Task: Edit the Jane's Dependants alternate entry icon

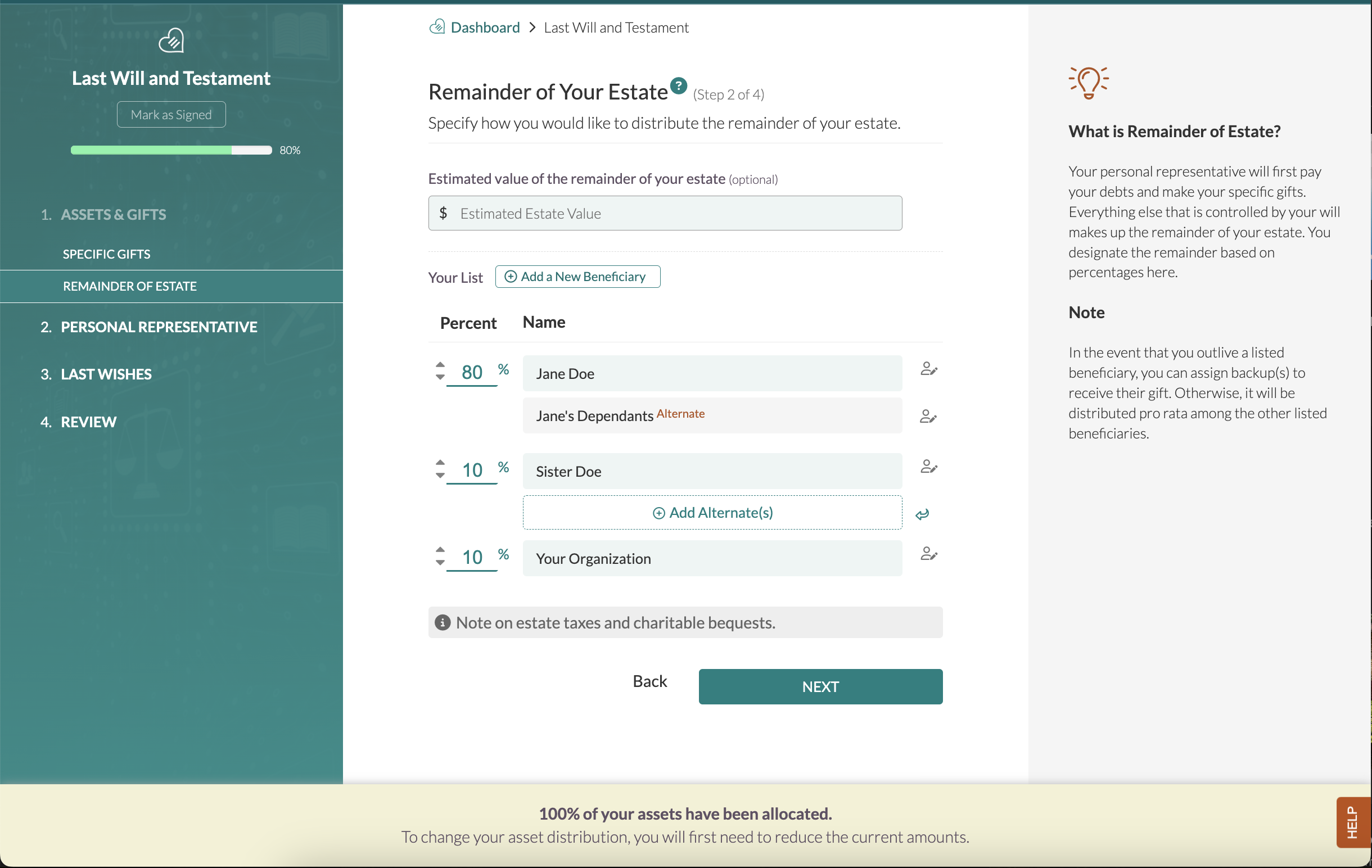Action: point(928,417)
